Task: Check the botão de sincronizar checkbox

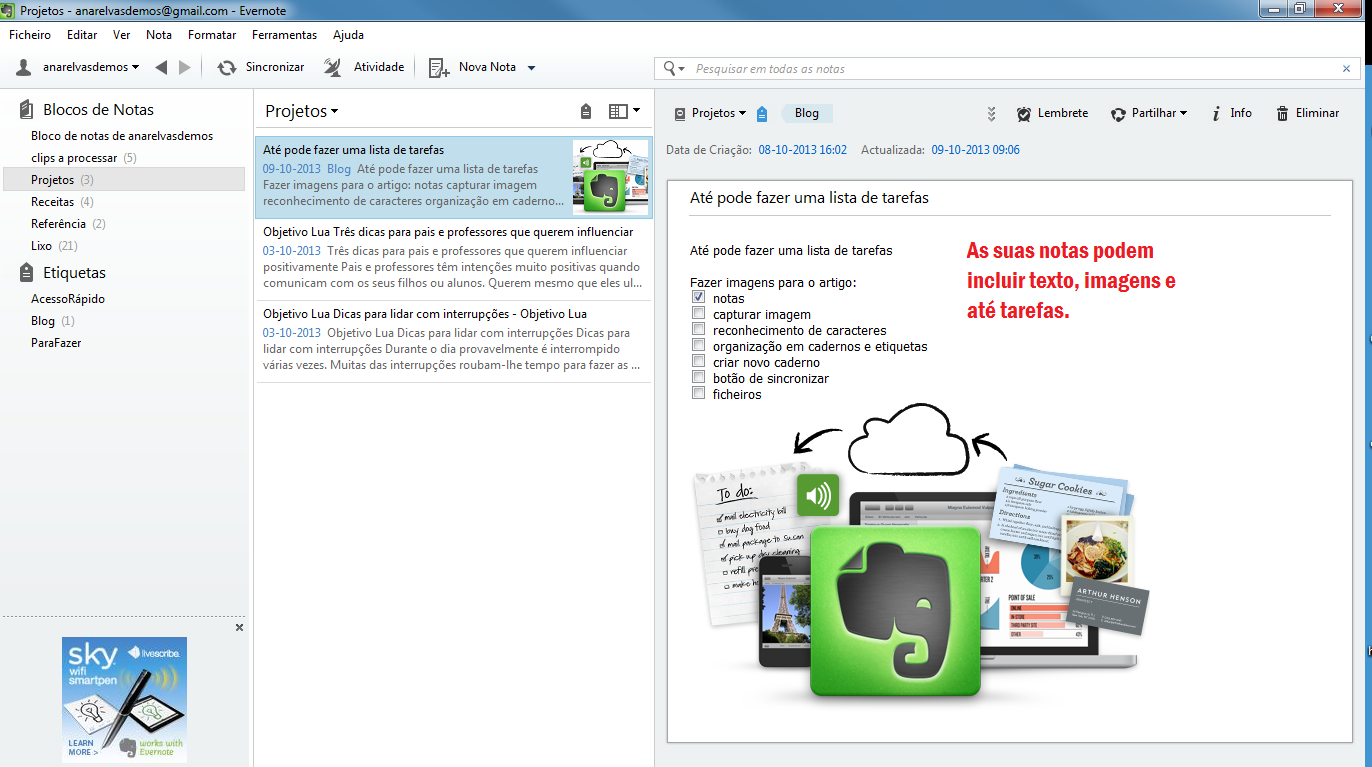Action: tap(698, 378)
